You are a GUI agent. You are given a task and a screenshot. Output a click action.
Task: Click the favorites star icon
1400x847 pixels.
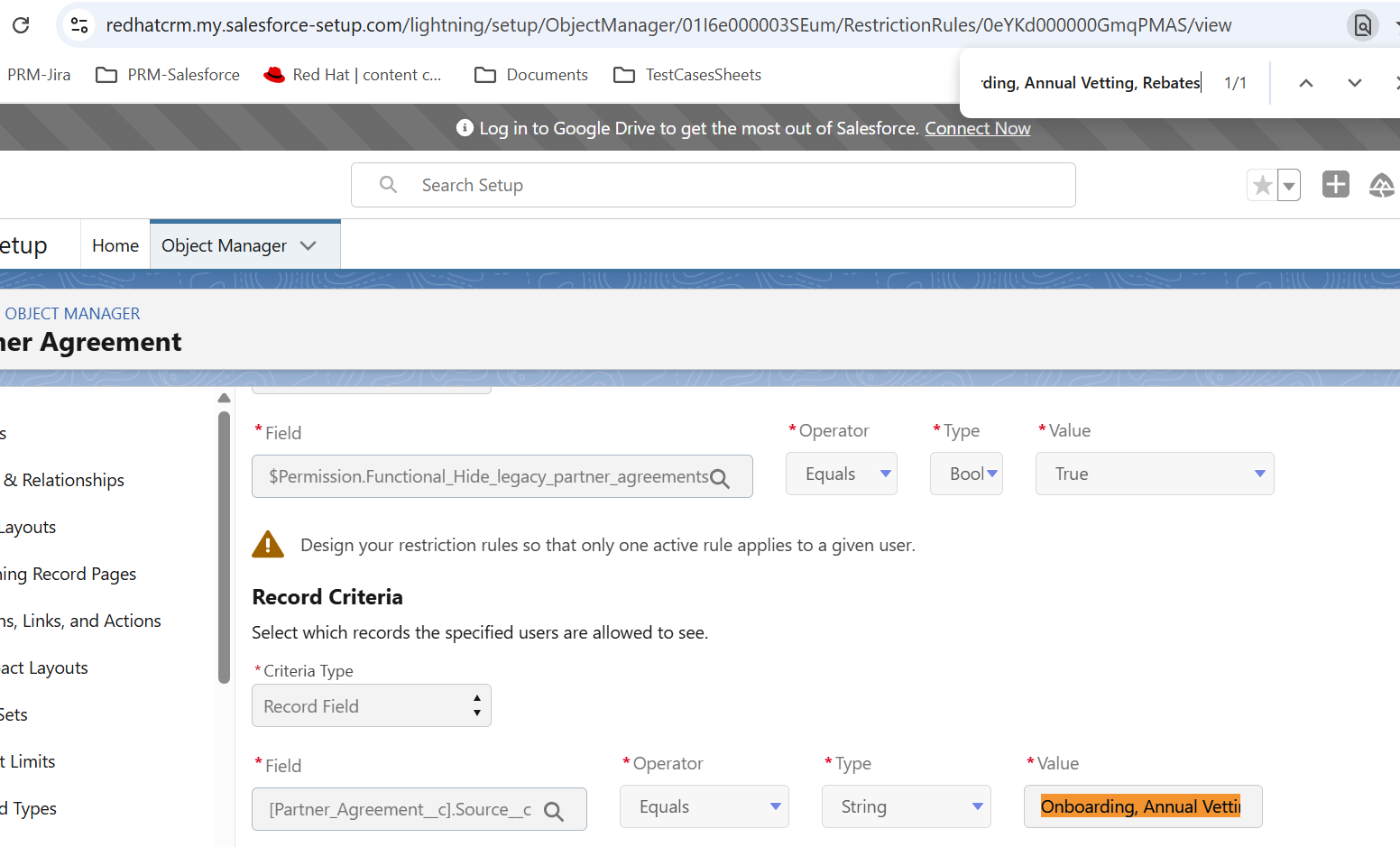pyautogui.click(x=1262, y=186)
